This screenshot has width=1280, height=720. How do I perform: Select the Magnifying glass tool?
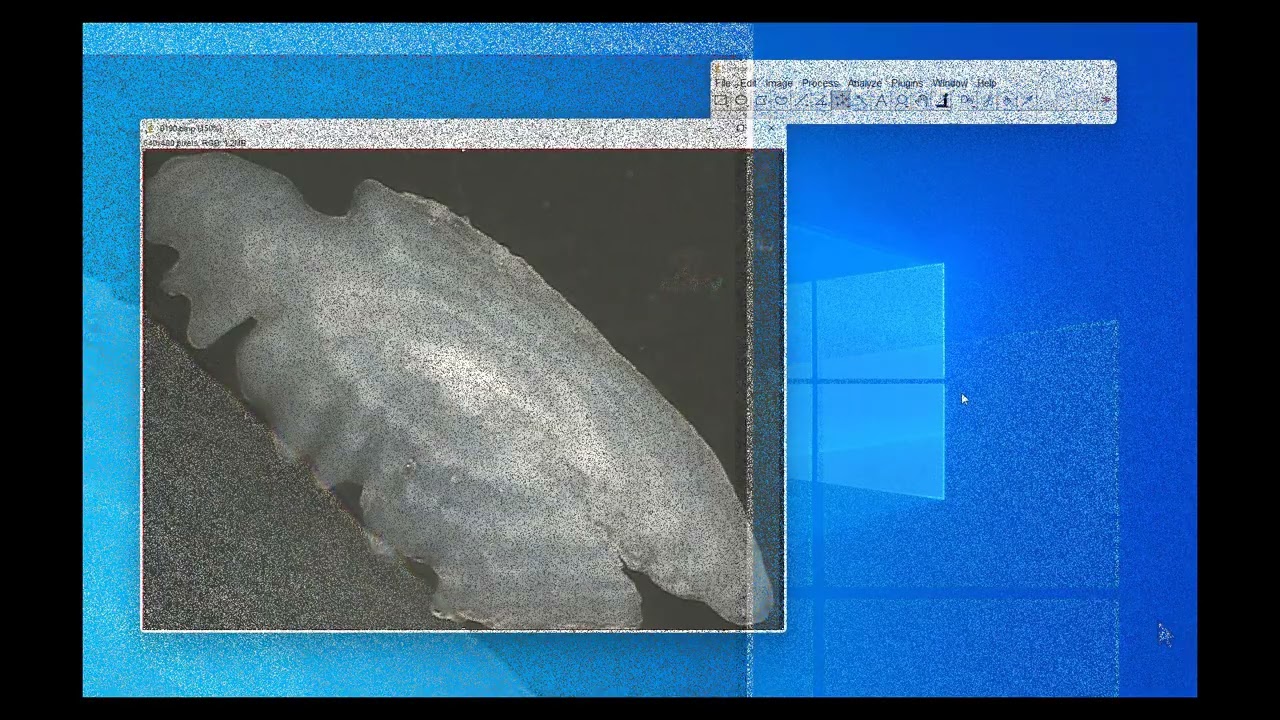901,101
